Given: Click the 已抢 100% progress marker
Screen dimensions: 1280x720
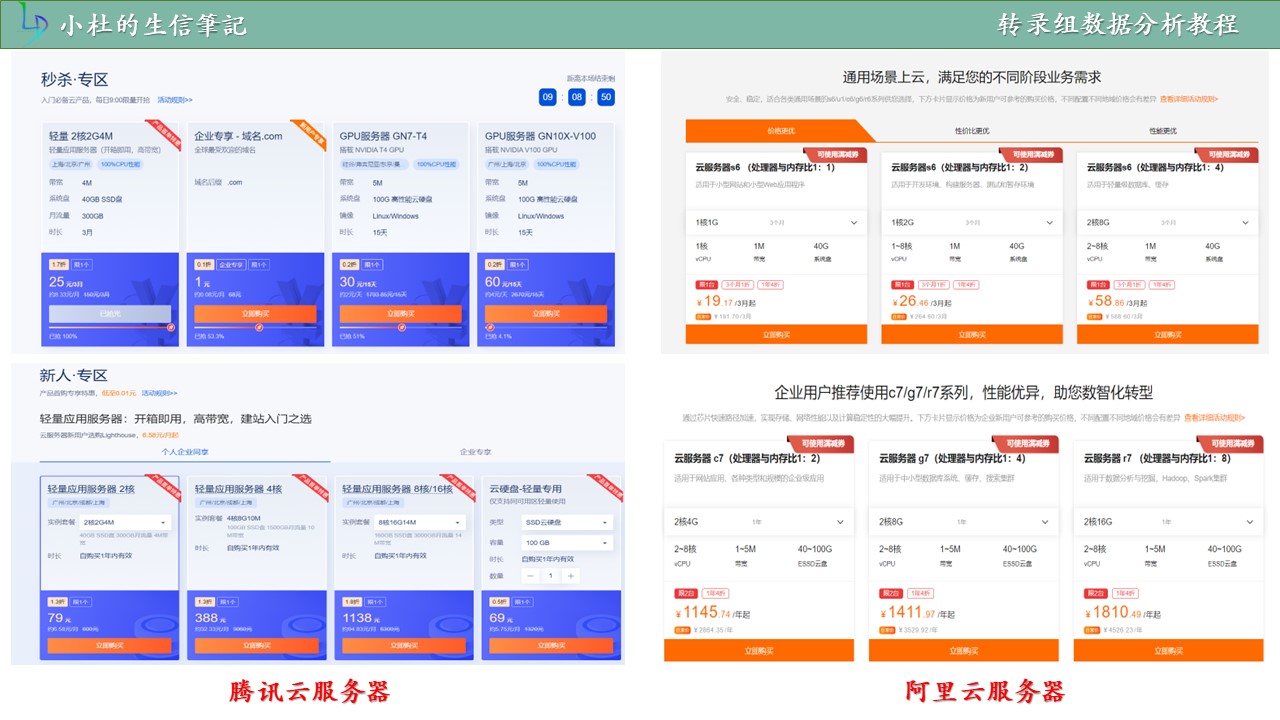Looking at the screenshot, I should [171, 326].
